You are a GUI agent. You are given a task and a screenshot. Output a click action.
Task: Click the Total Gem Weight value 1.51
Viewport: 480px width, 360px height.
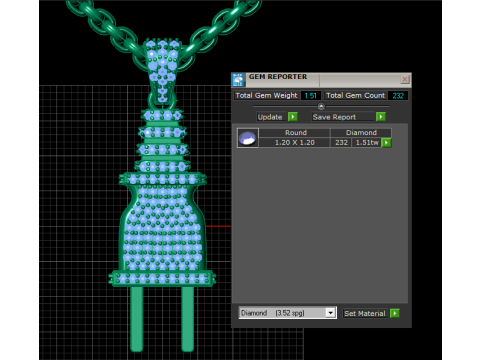pos(311,96)
